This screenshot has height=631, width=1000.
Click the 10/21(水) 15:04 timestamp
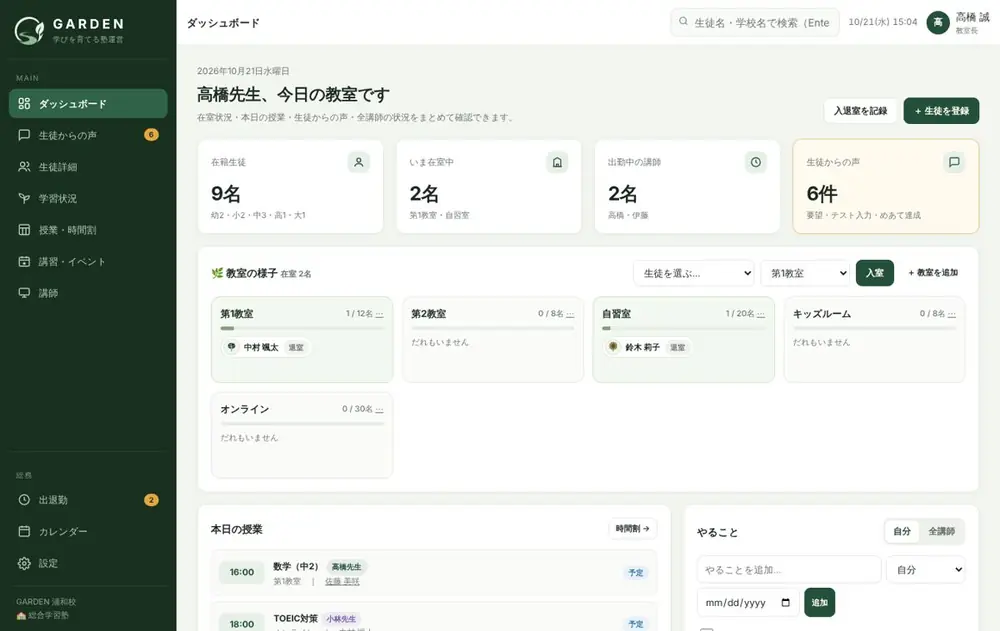pos(883,22)
